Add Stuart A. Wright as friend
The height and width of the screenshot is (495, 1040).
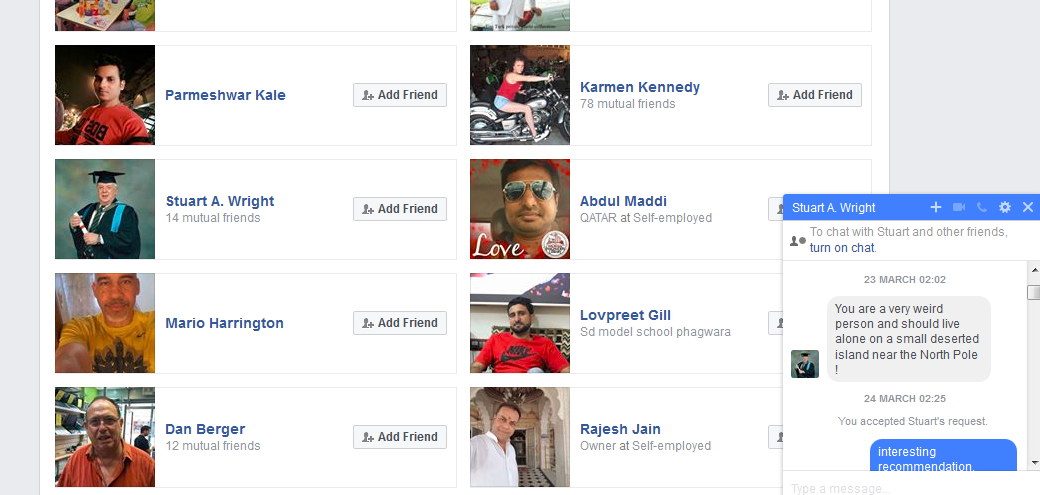tap(400, 209)
